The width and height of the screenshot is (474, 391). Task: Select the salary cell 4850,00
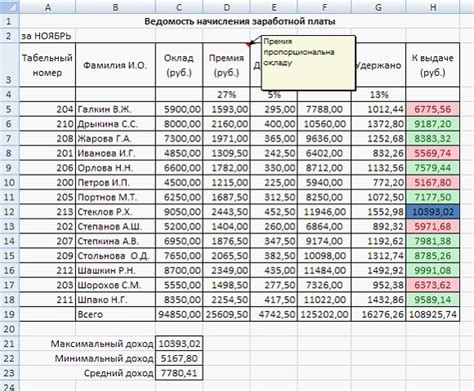point(179,153)
